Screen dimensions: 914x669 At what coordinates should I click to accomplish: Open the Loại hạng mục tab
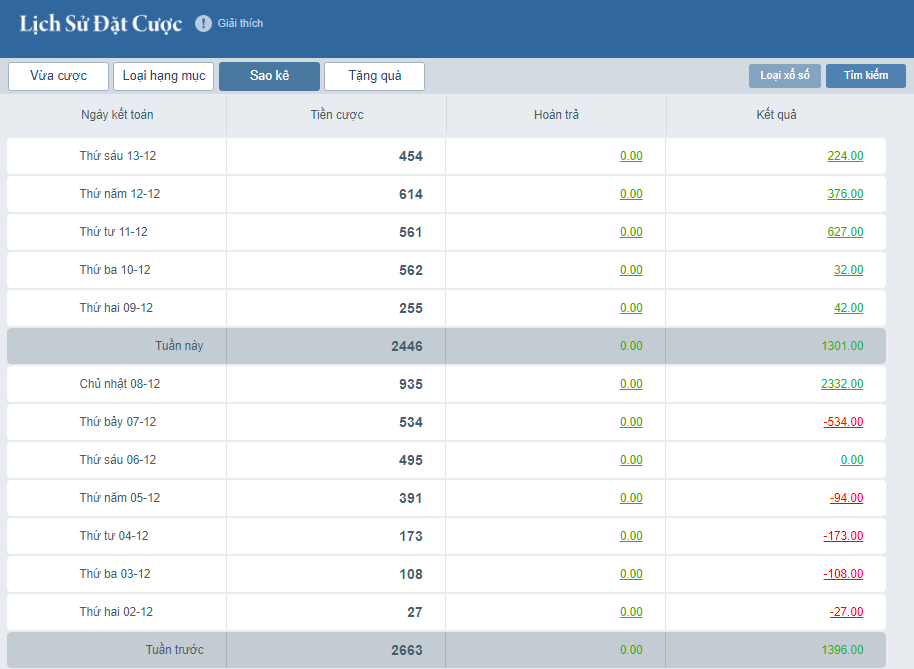(x=163, y=76)
